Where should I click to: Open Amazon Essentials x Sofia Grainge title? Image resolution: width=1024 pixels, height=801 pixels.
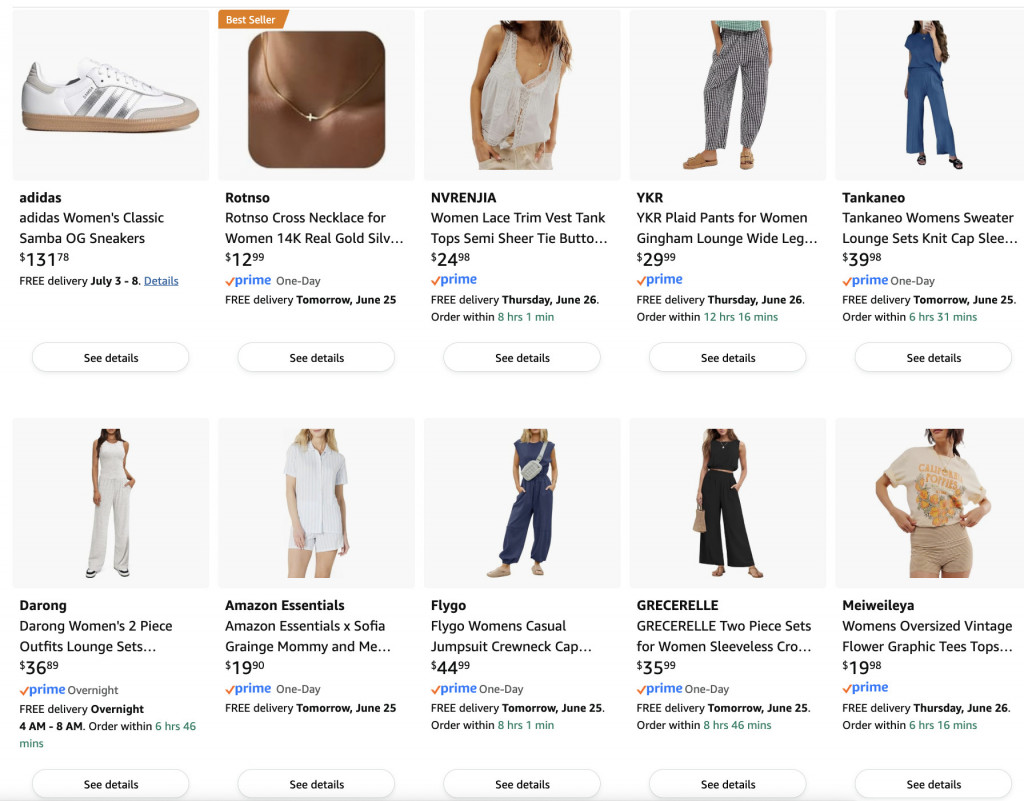pos(308,636)
